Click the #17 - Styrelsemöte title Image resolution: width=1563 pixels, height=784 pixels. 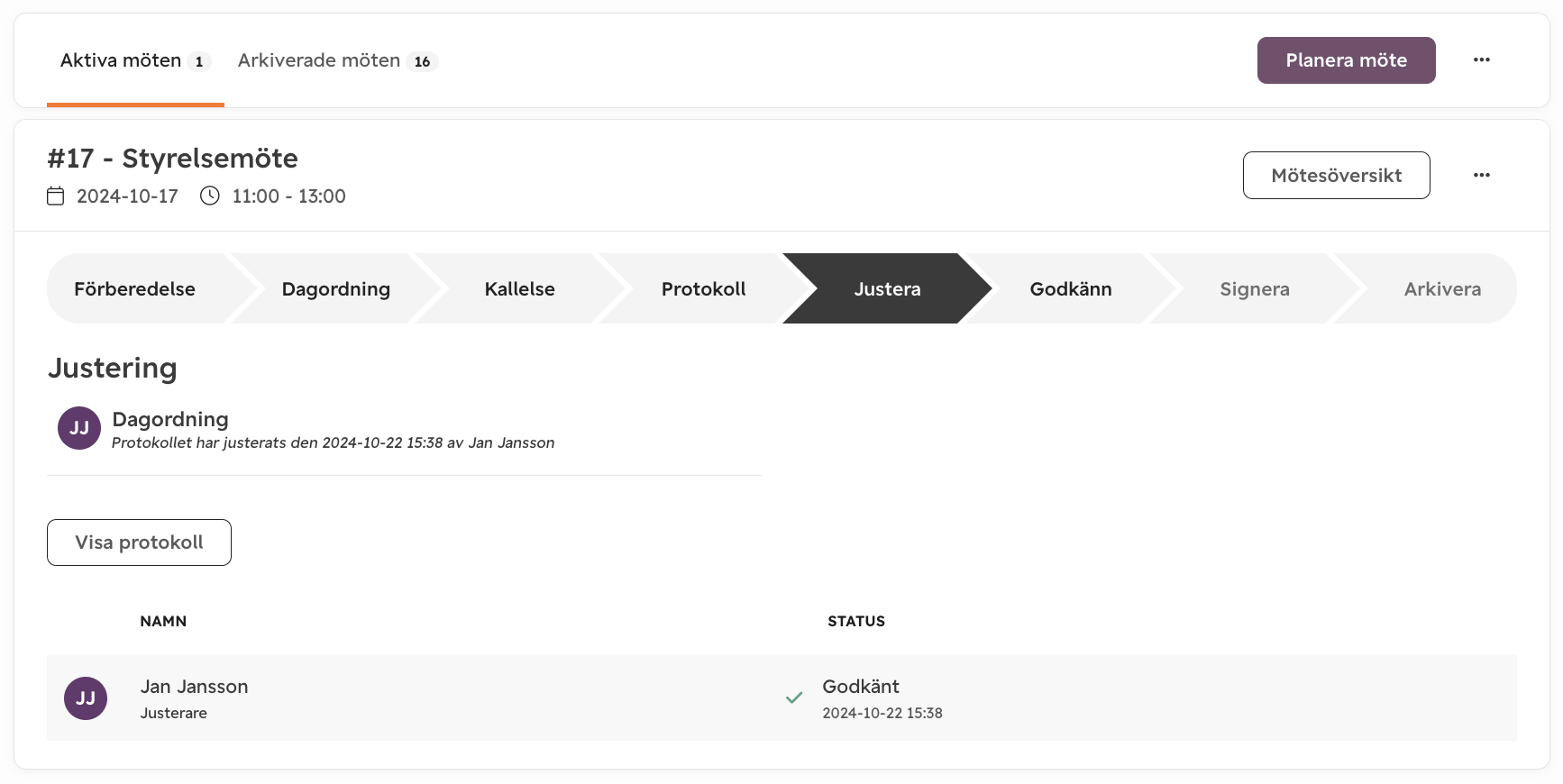pos(173,159)
